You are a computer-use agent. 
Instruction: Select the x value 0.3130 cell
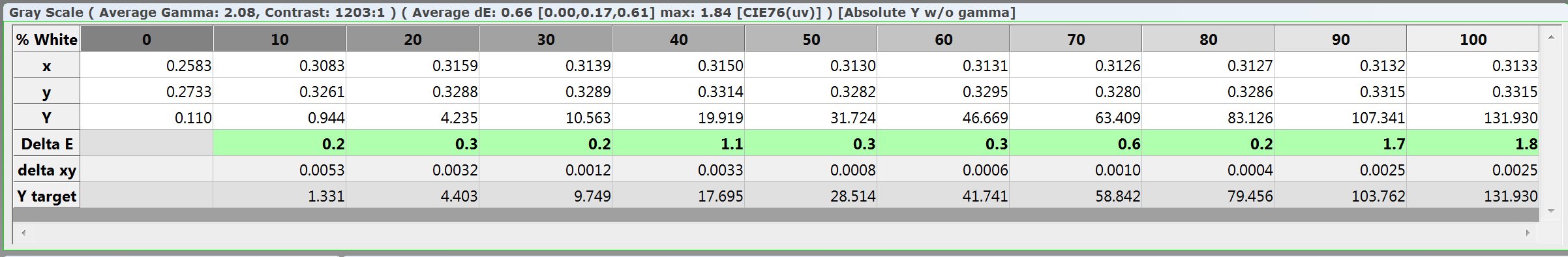pyautogui.click(x=811, y=65)
